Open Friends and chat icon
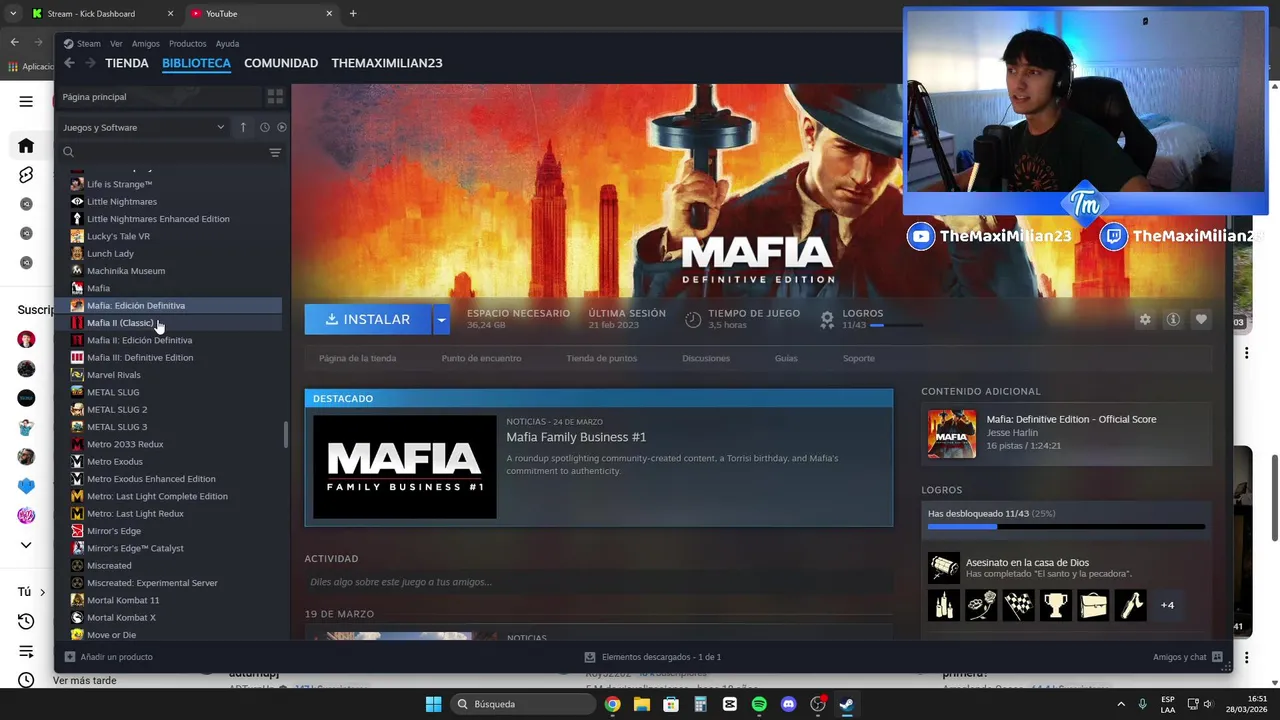Screen dimensions: 1280x720 pyautogui.click(x=1217, y=657)
